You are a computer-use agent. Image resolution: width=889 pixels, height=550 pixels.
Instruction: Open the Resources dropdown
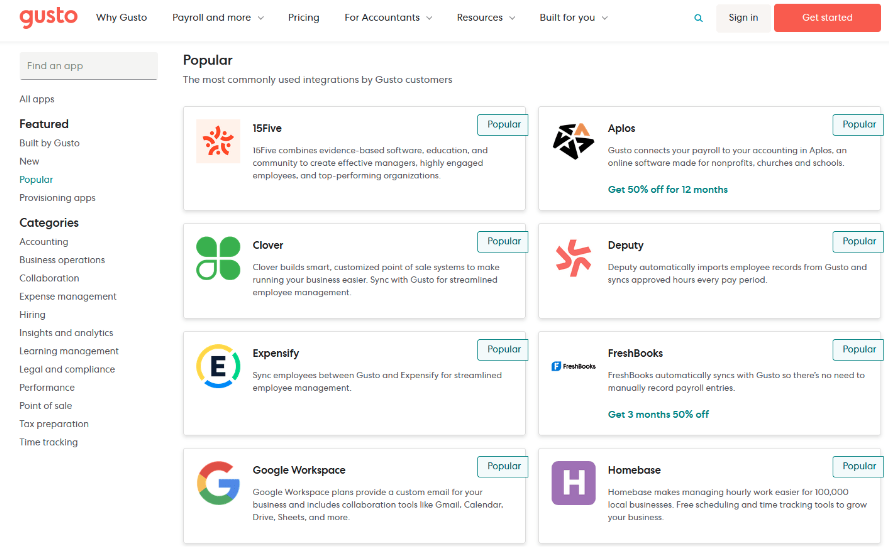pos(486,18)
